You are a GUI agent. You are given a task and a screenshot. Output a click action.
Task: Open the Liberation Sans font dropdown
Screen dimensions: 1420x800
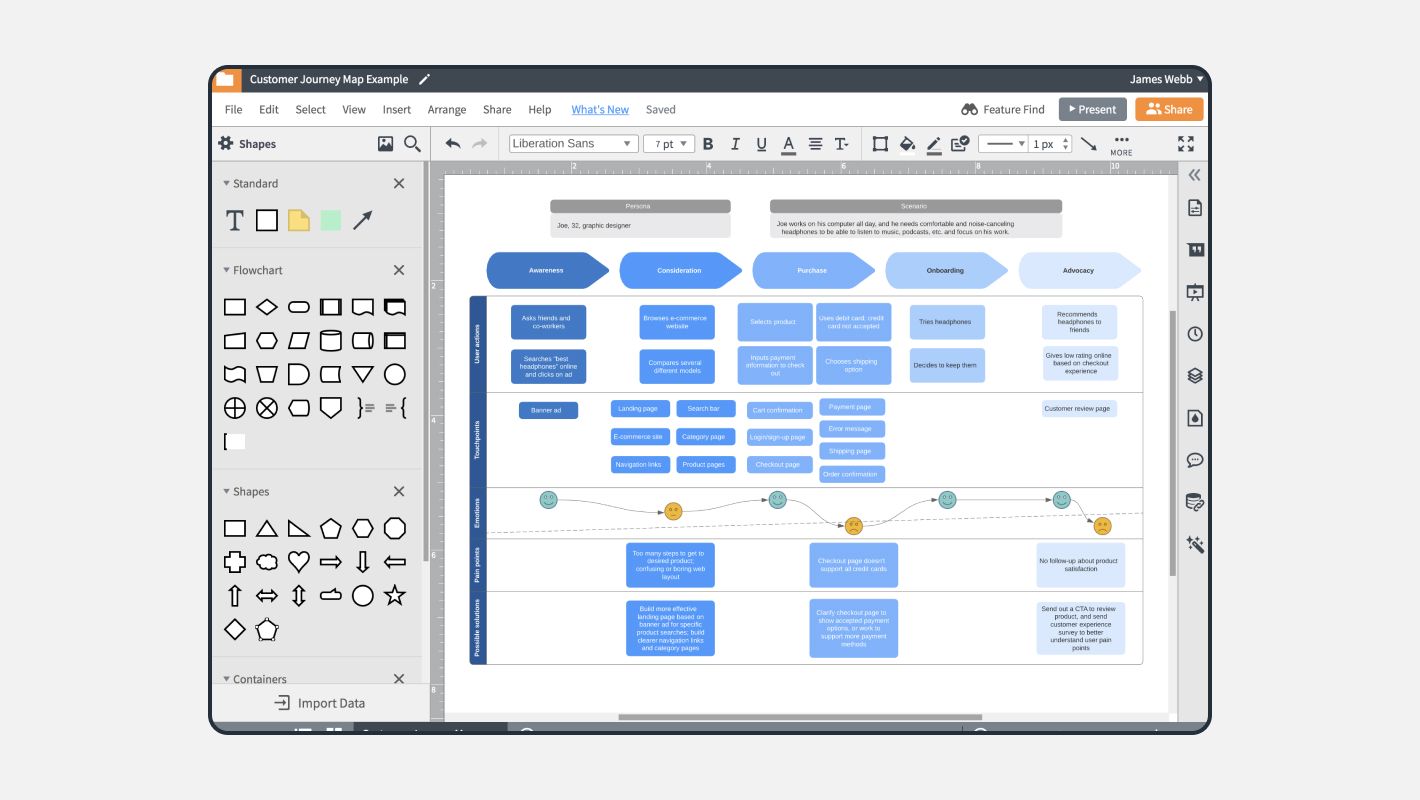point(570,143)
